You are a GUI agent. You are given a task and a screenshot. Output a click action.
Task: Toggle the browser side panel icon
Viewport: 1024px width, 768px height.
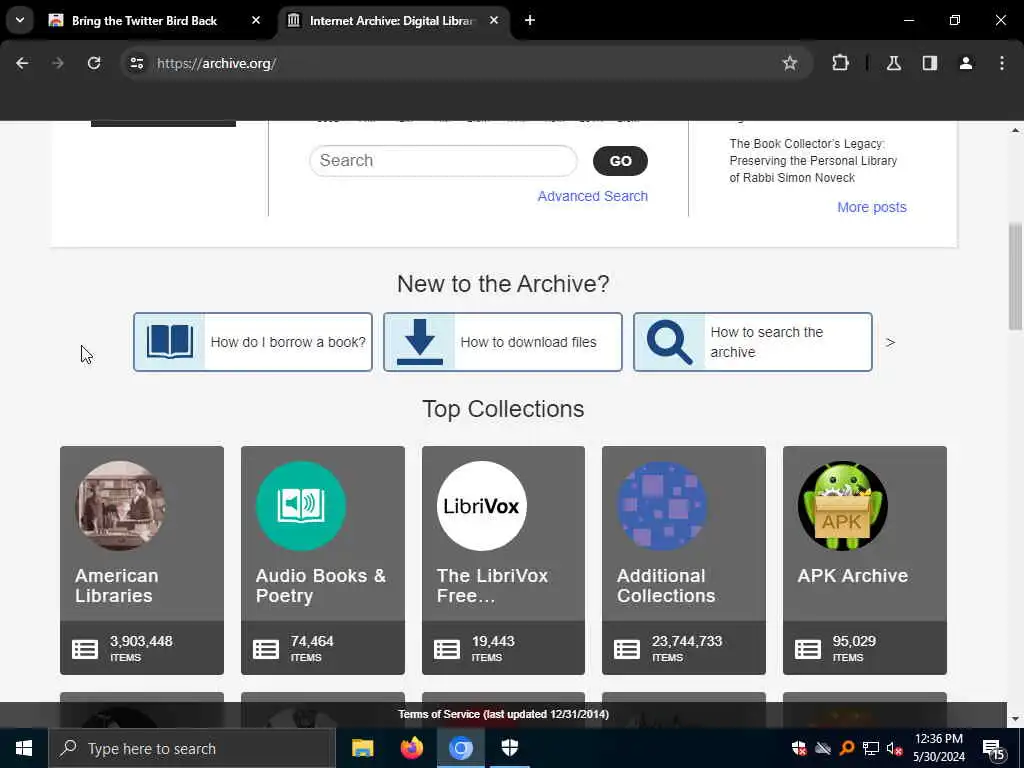pyautogui.click(x=929, y=63)
